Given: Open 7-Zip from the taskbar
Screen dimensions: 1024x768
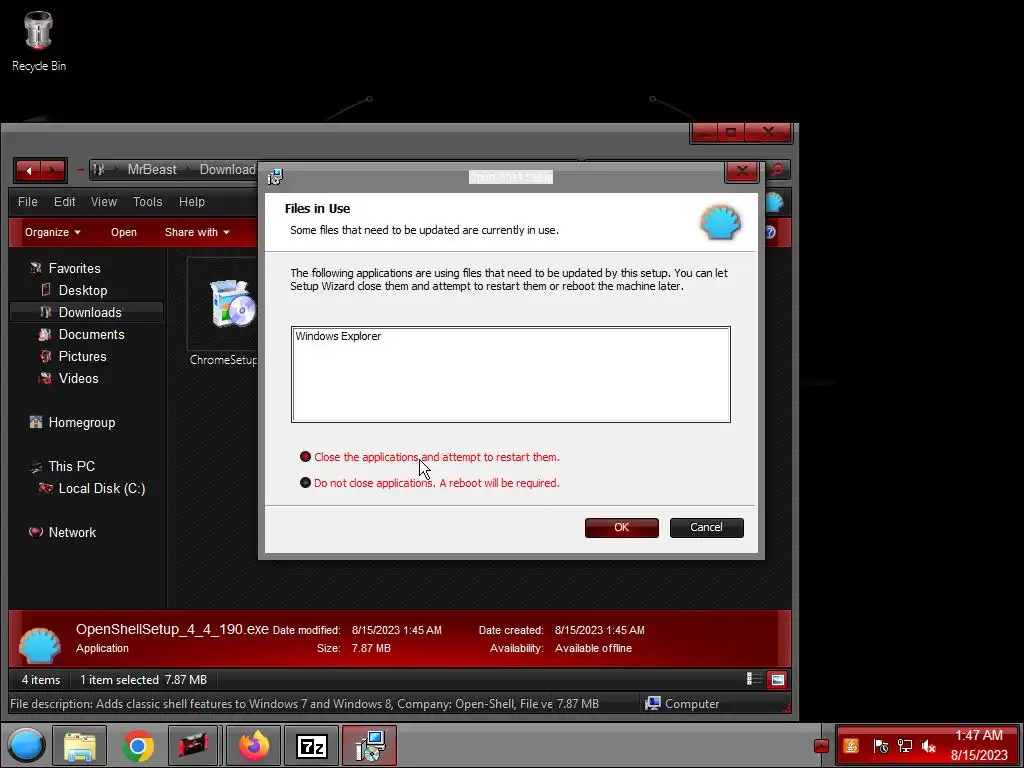Looking at the screenshot, I should click(312, 746).
